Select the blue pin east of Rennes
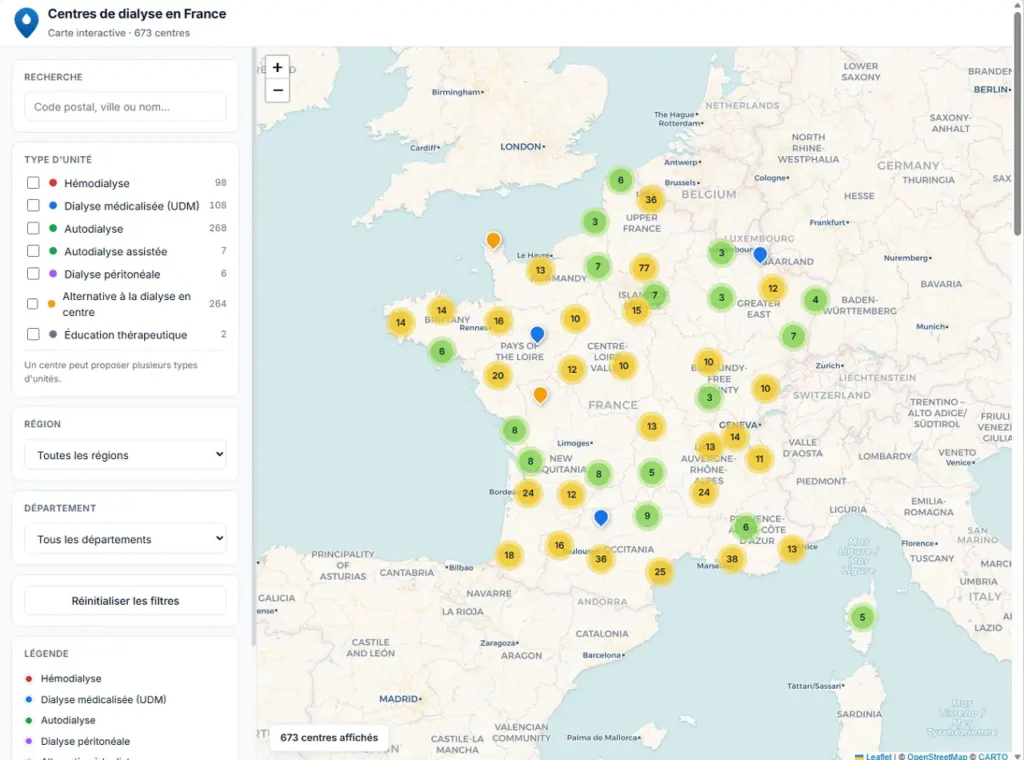 coord(537,334)
